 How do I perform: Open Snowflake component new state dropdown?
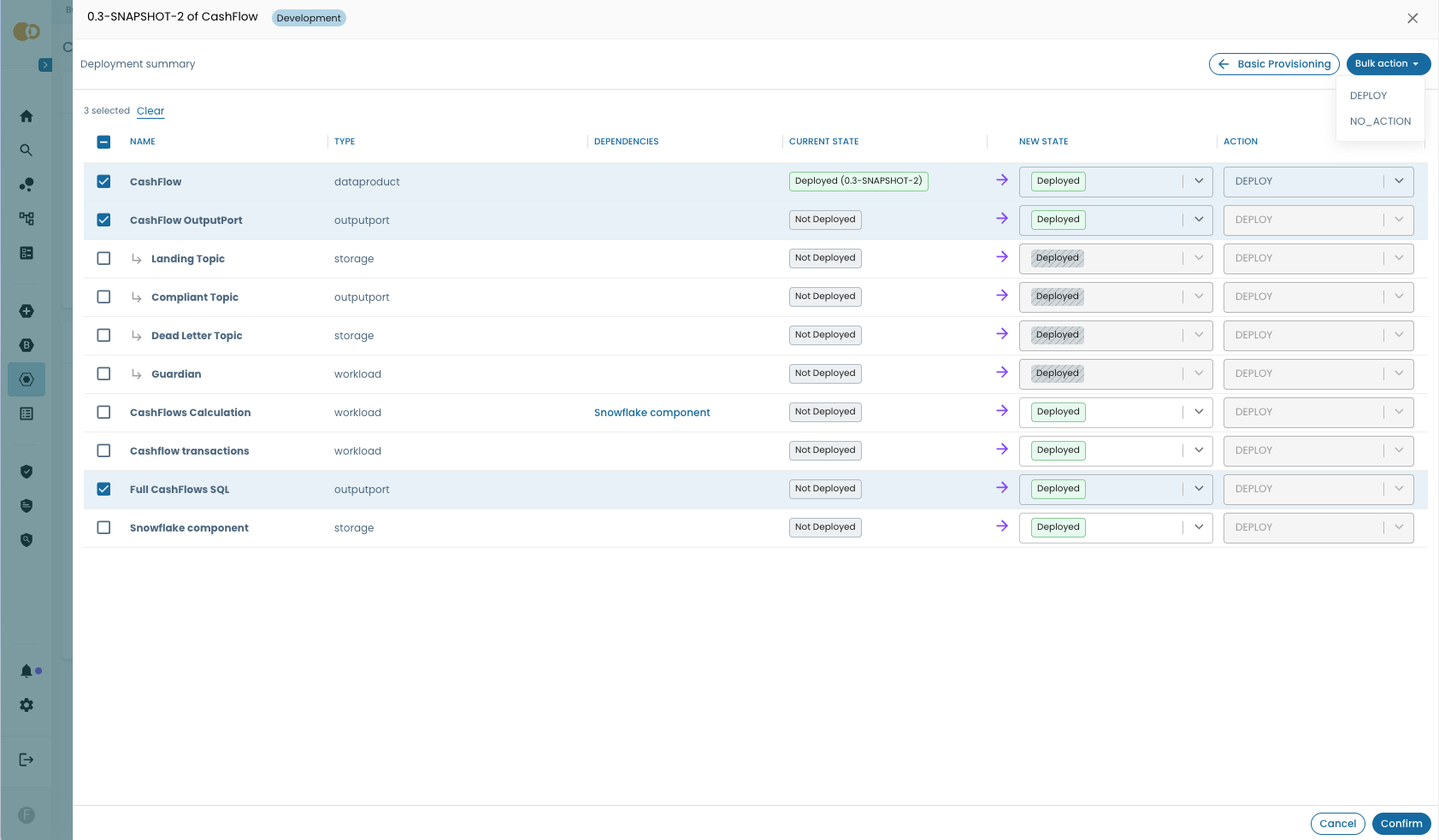(x=1116, y=527)
